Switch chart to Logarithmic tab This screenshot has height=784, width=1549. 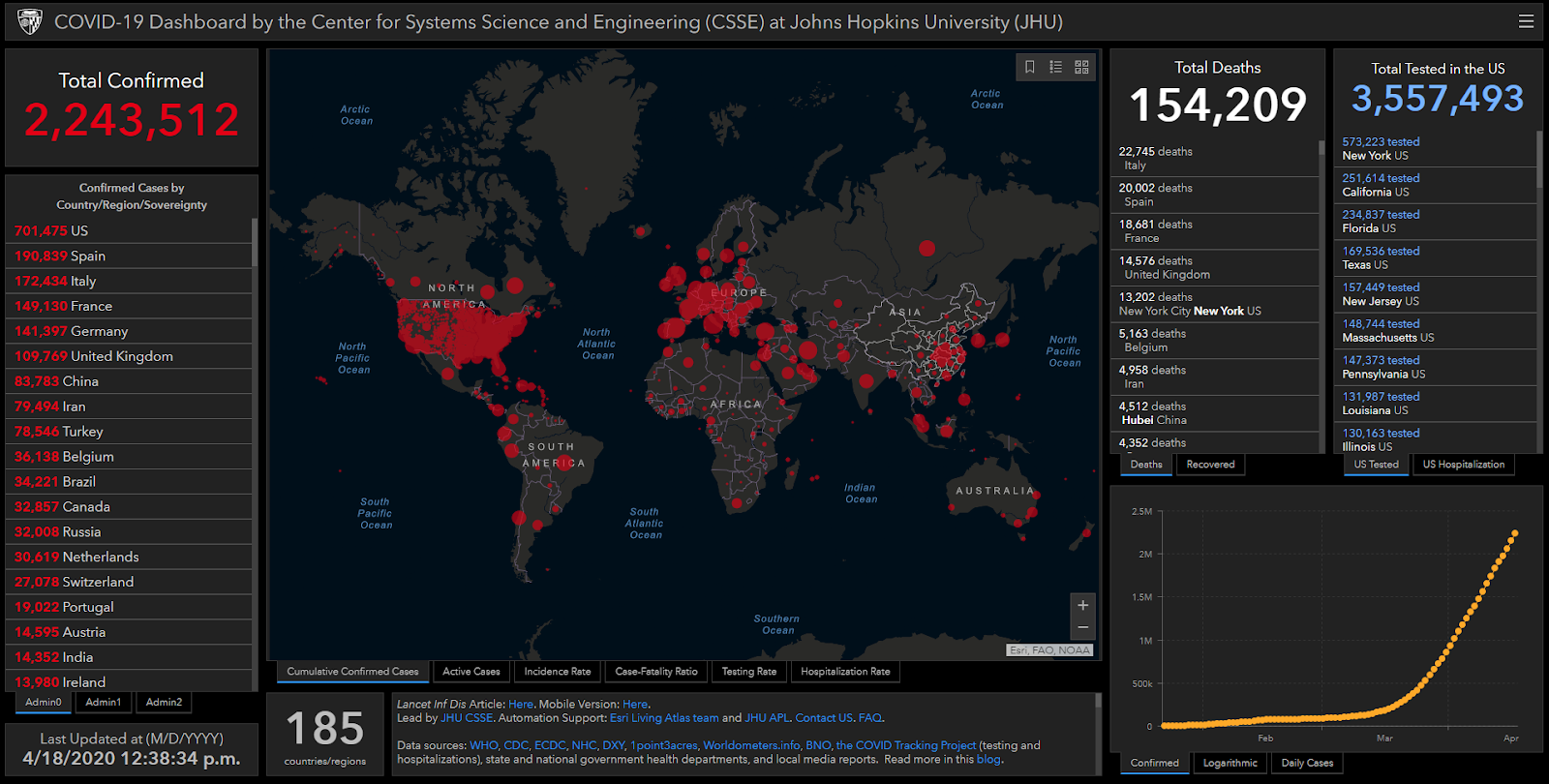click(x=1230, y=763)
